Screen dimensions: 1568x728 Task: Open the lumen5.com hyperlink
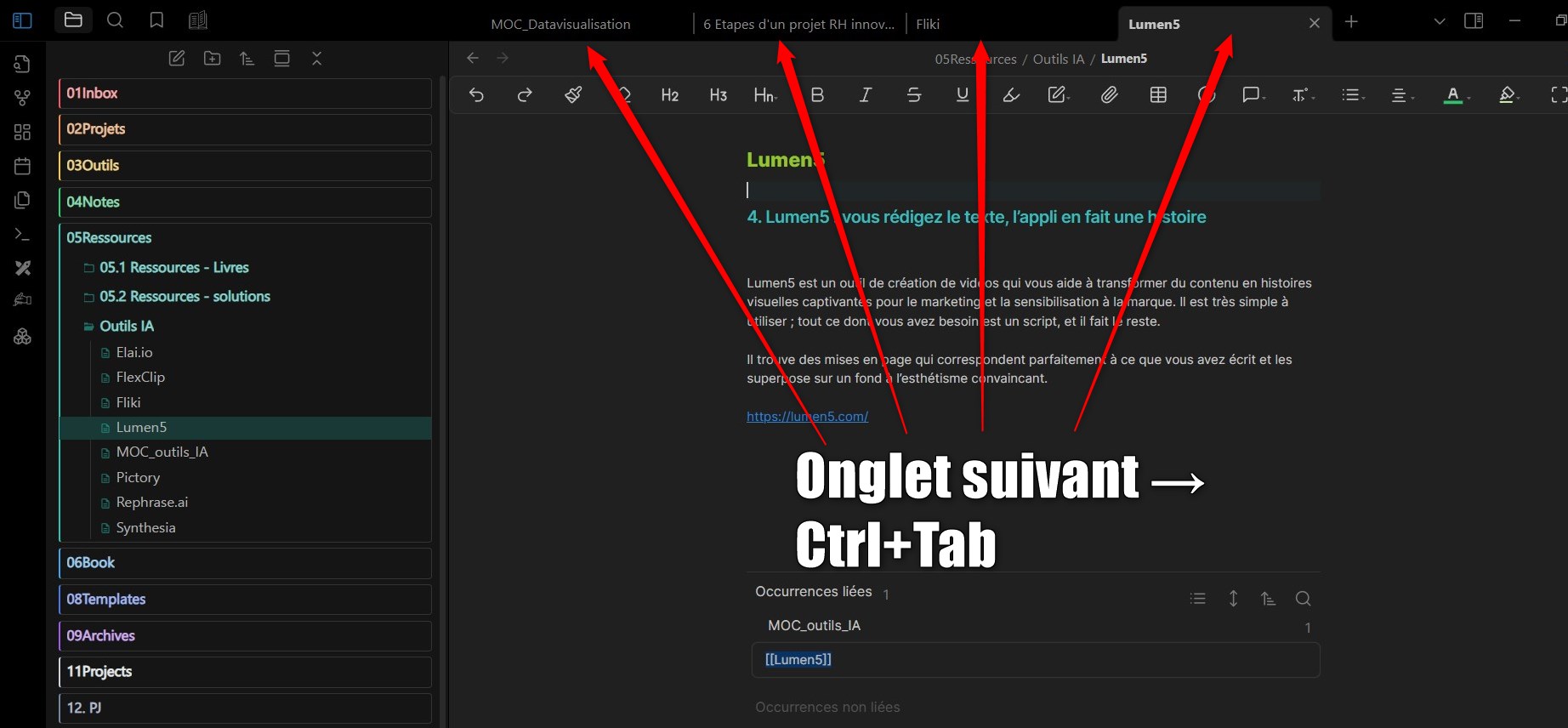[808, 416]
